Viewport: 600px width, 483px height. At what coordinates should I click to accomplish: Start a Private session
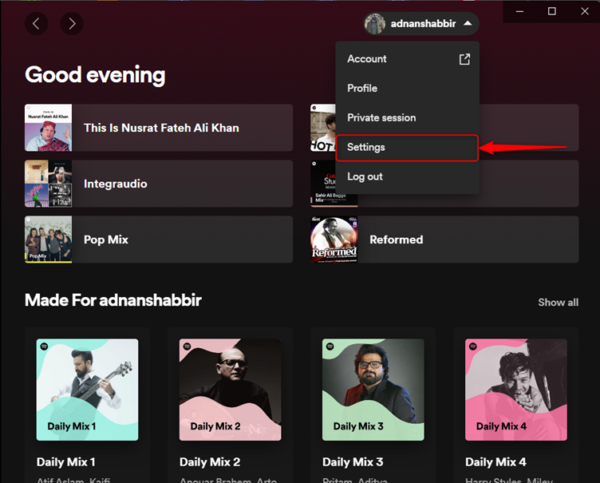point(381,118)
